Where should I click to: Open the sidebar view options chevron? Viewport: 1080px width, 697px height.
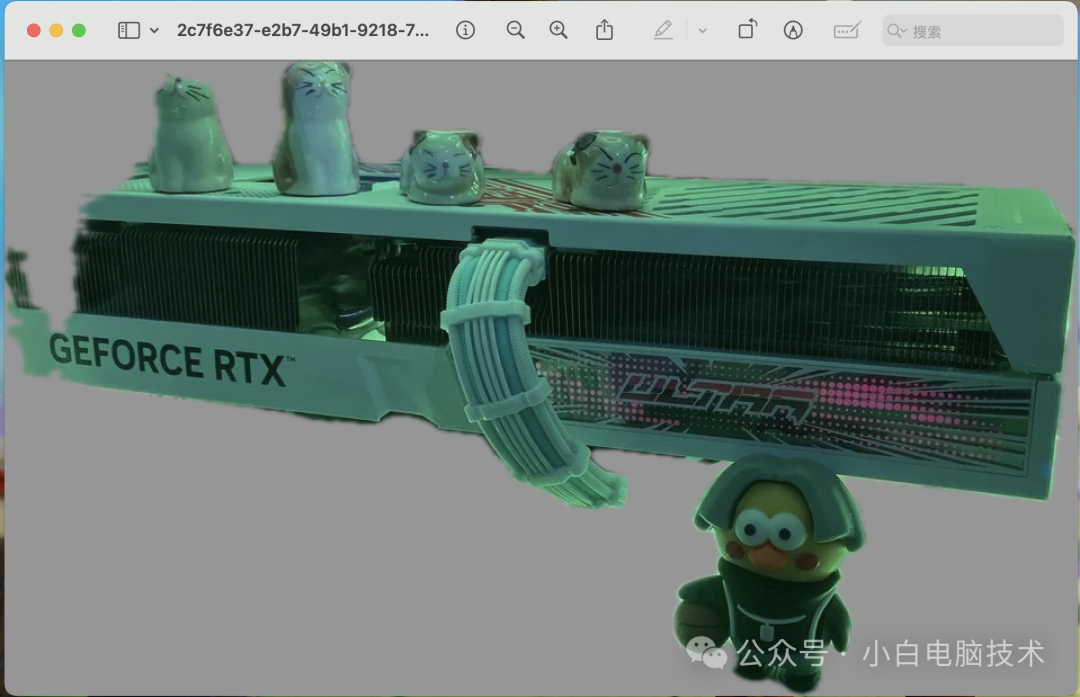click(x=154, y=30)
